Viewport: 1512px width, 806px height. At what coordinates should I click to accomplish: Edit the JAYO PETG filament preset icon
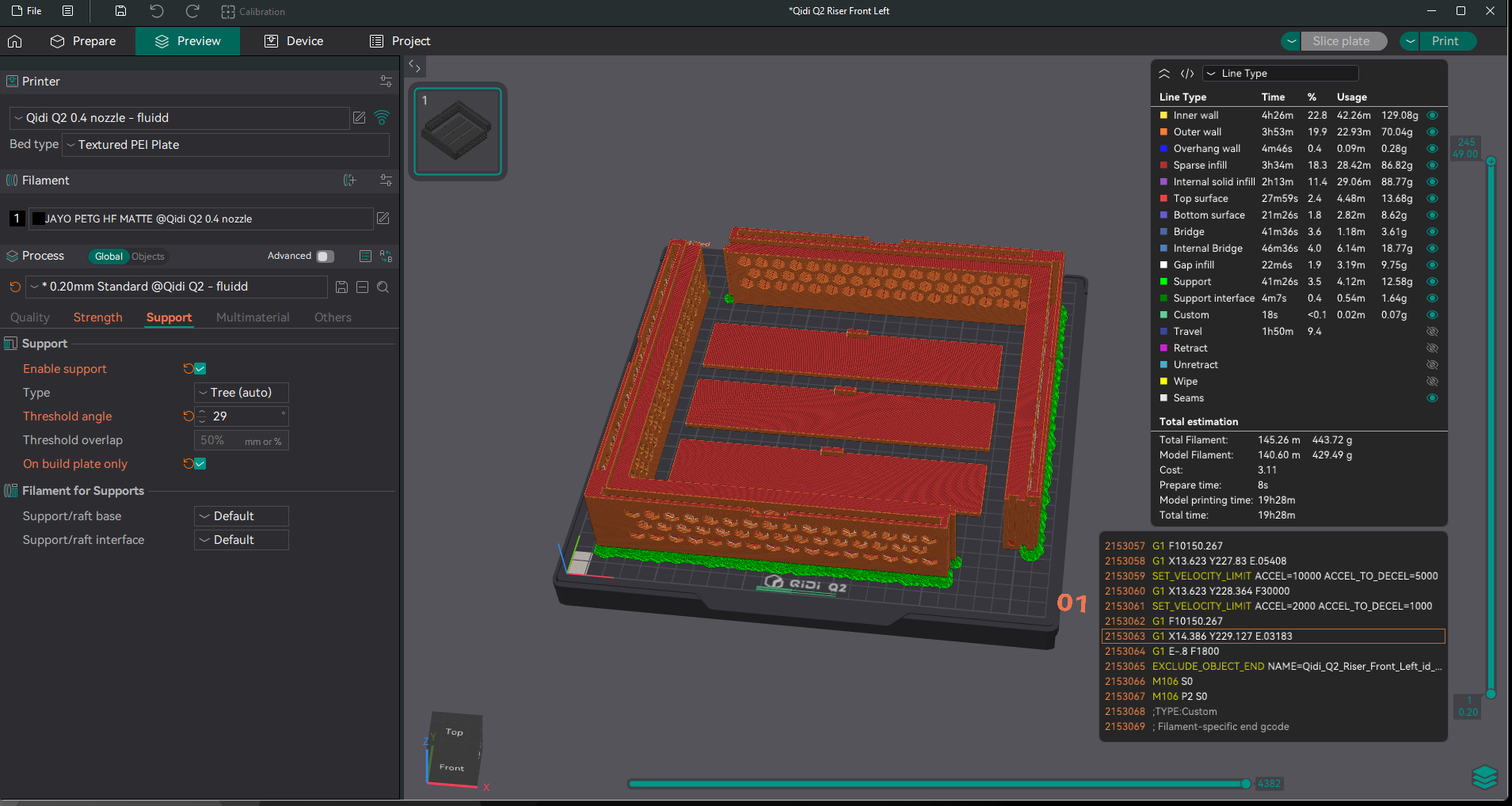coord(383,219)
